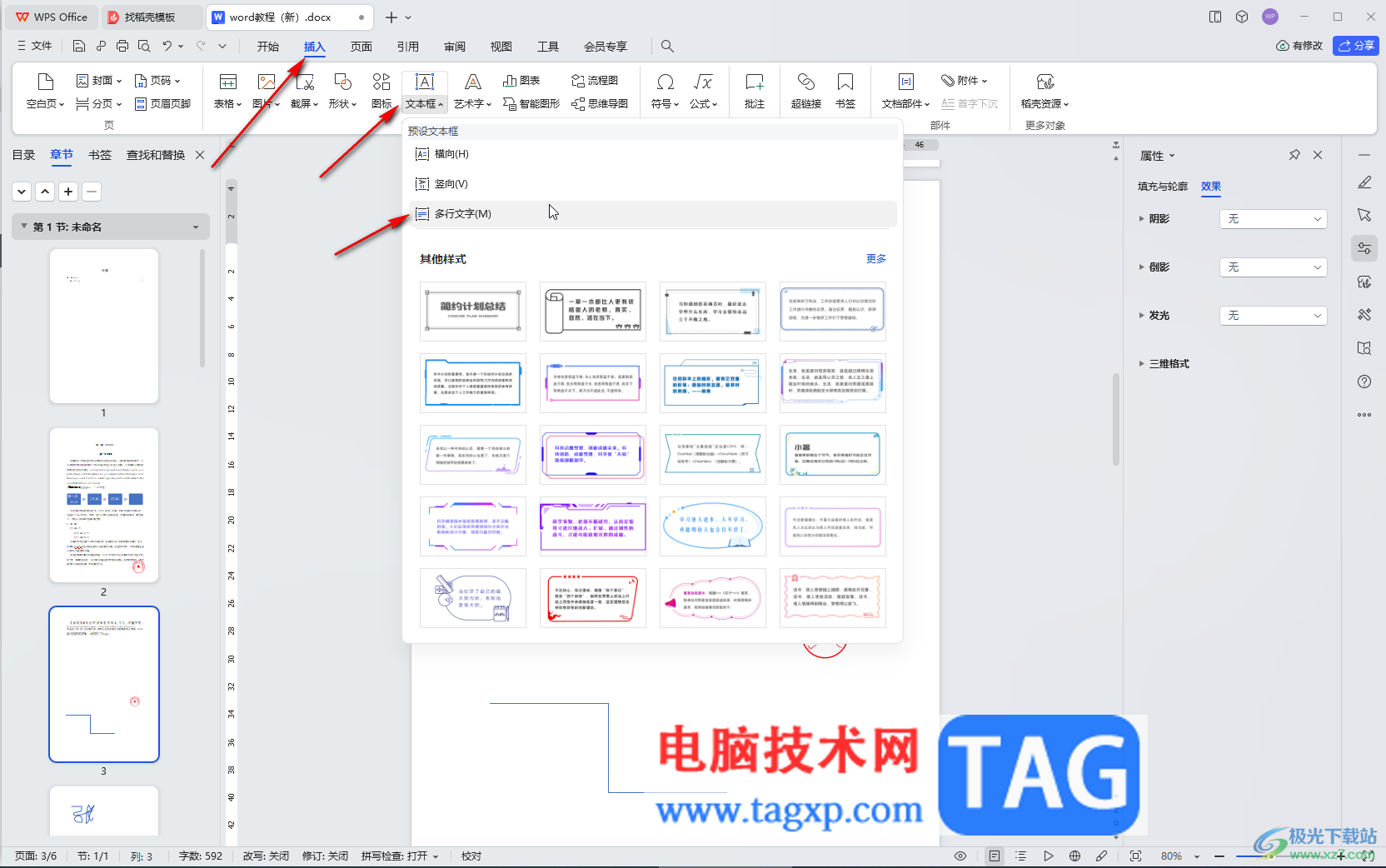Expand the 阴影 shadow dropdown
Image resolution: width=1386 pixels, height=868 pixels.
[x=1274, y=219]
